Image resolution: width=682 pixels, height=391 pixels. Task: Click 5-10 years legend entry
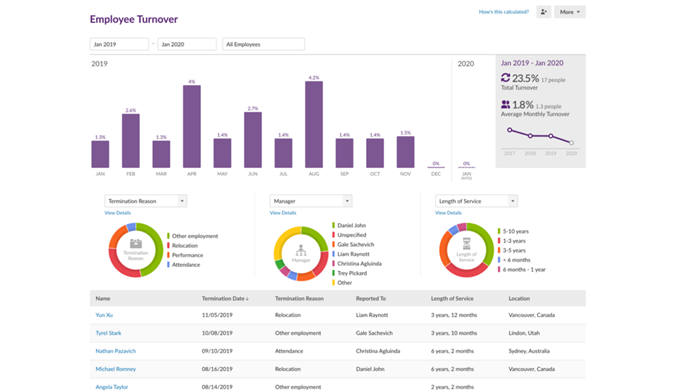point(516,231)
